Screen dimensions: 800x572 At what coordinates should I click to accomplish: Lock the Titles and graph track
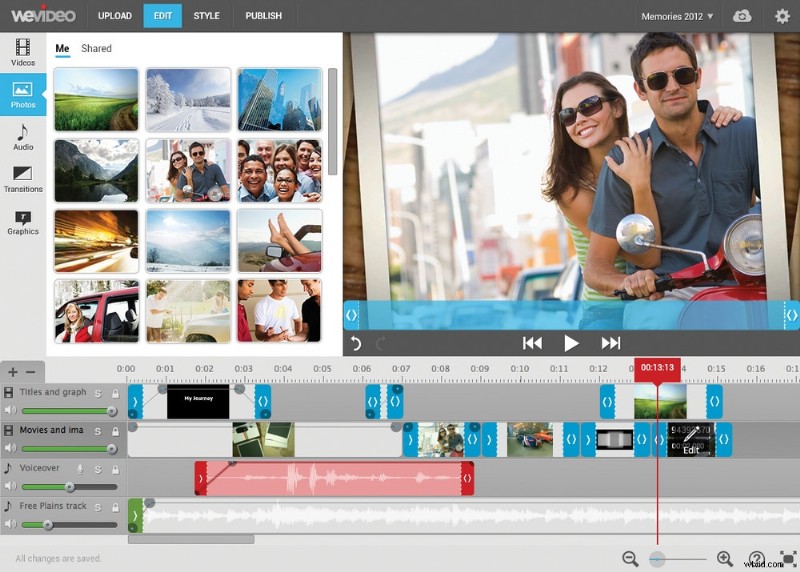pos(116,393)
